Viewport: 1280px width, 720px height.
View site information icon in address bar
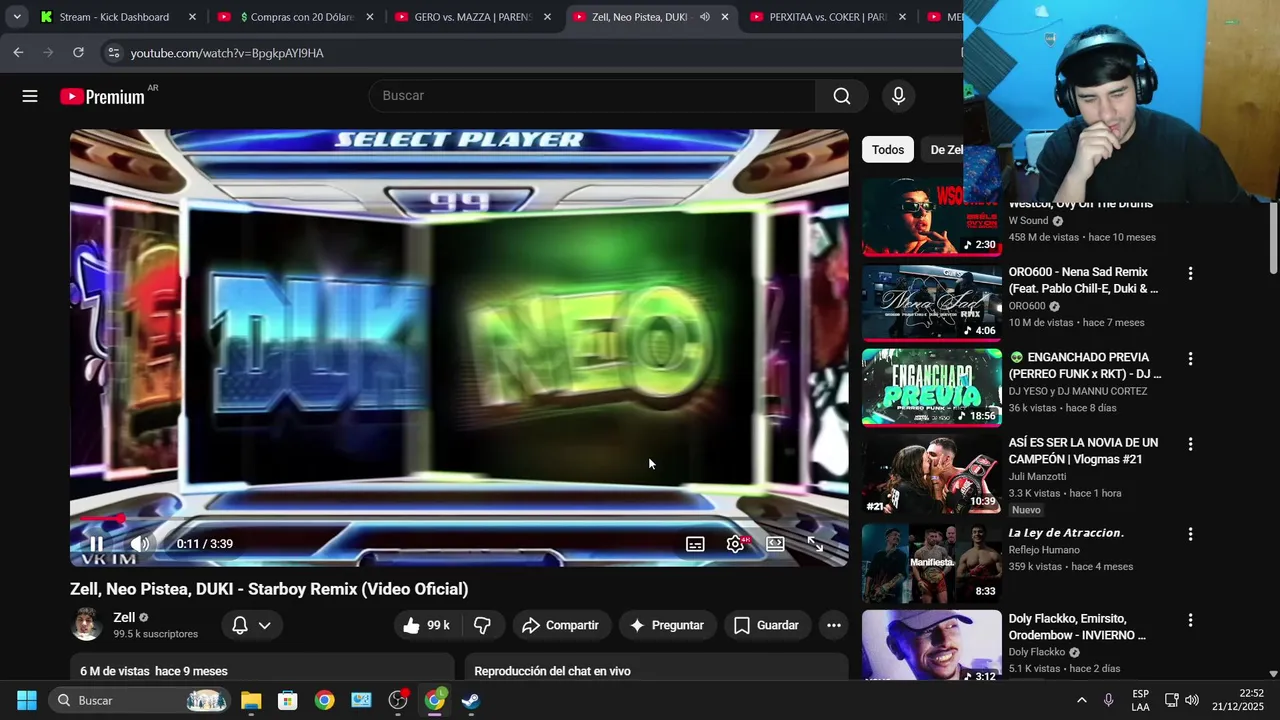[113, 53]
